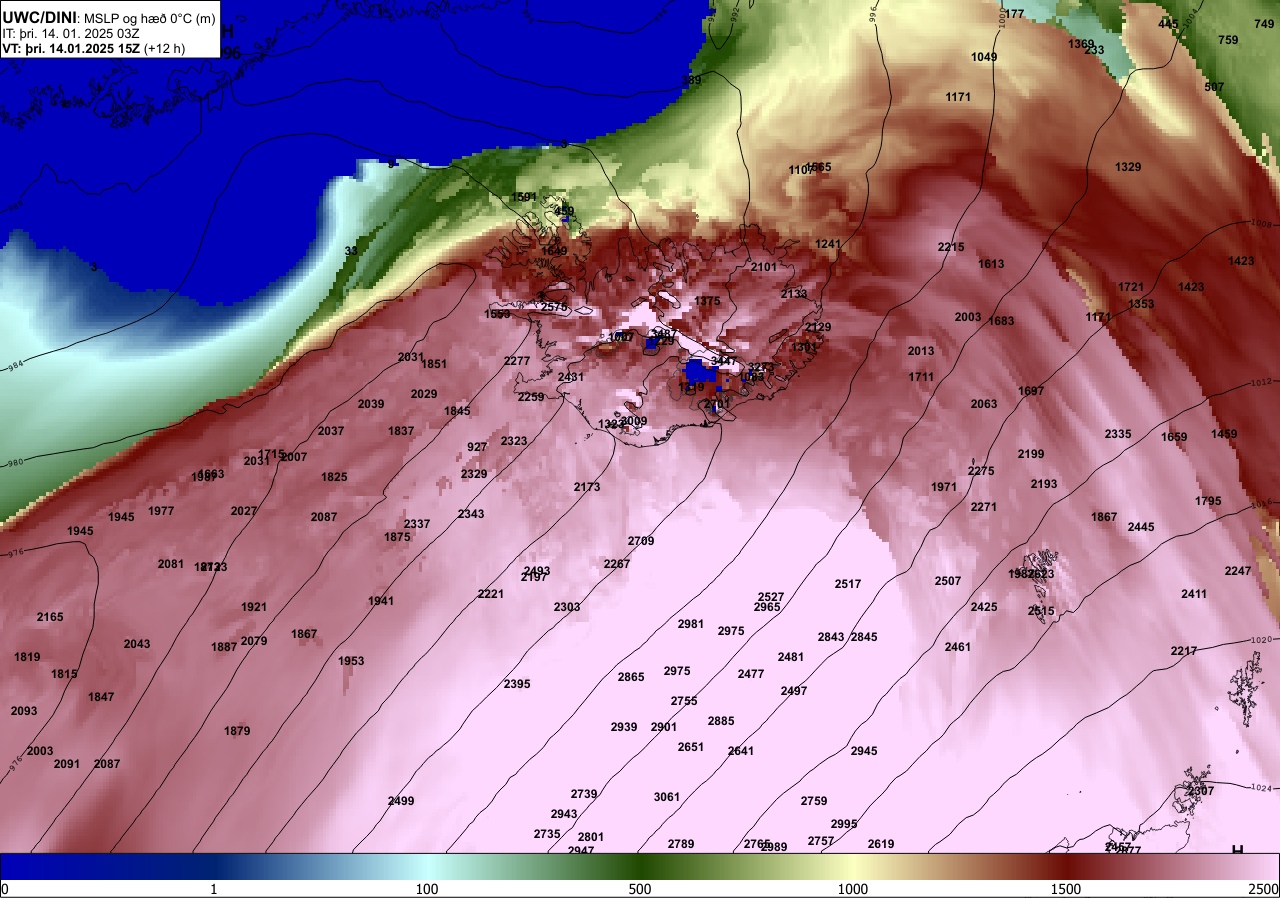This screenshot has height=898, width=1280.
Task: Click the height value 1613
Action: pos(991,264)
